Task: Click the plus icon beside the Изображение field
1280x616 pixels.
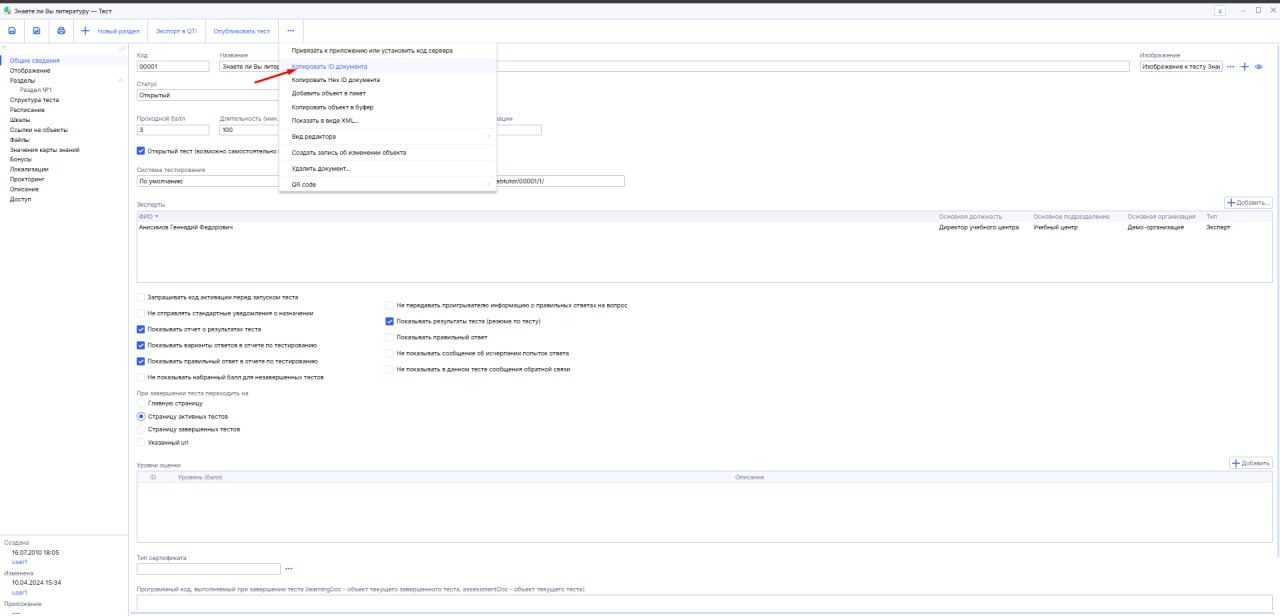Action: tap(1245, 67)
